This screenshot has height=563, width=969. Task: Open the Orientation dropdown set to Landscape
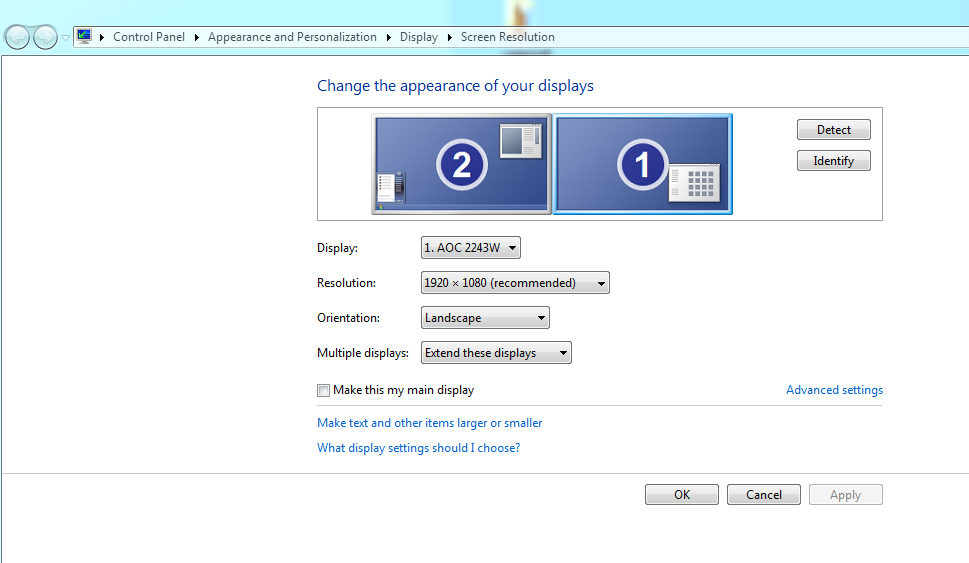point(485,318)
